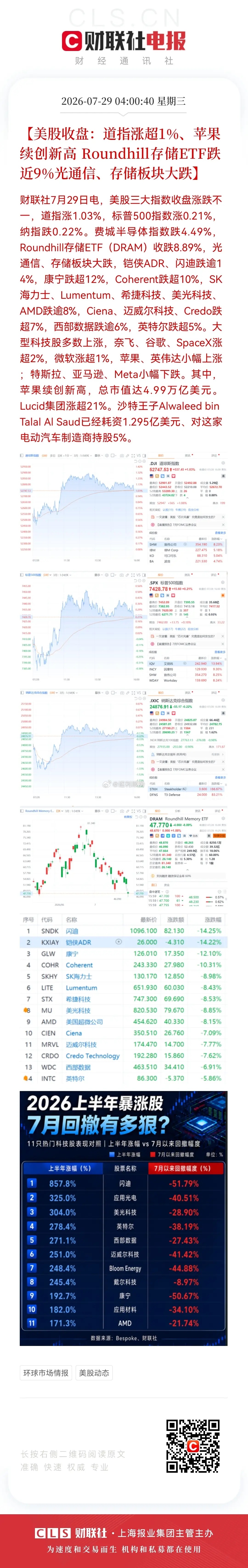Select the article headline 美股收盘

pos(120,153)
